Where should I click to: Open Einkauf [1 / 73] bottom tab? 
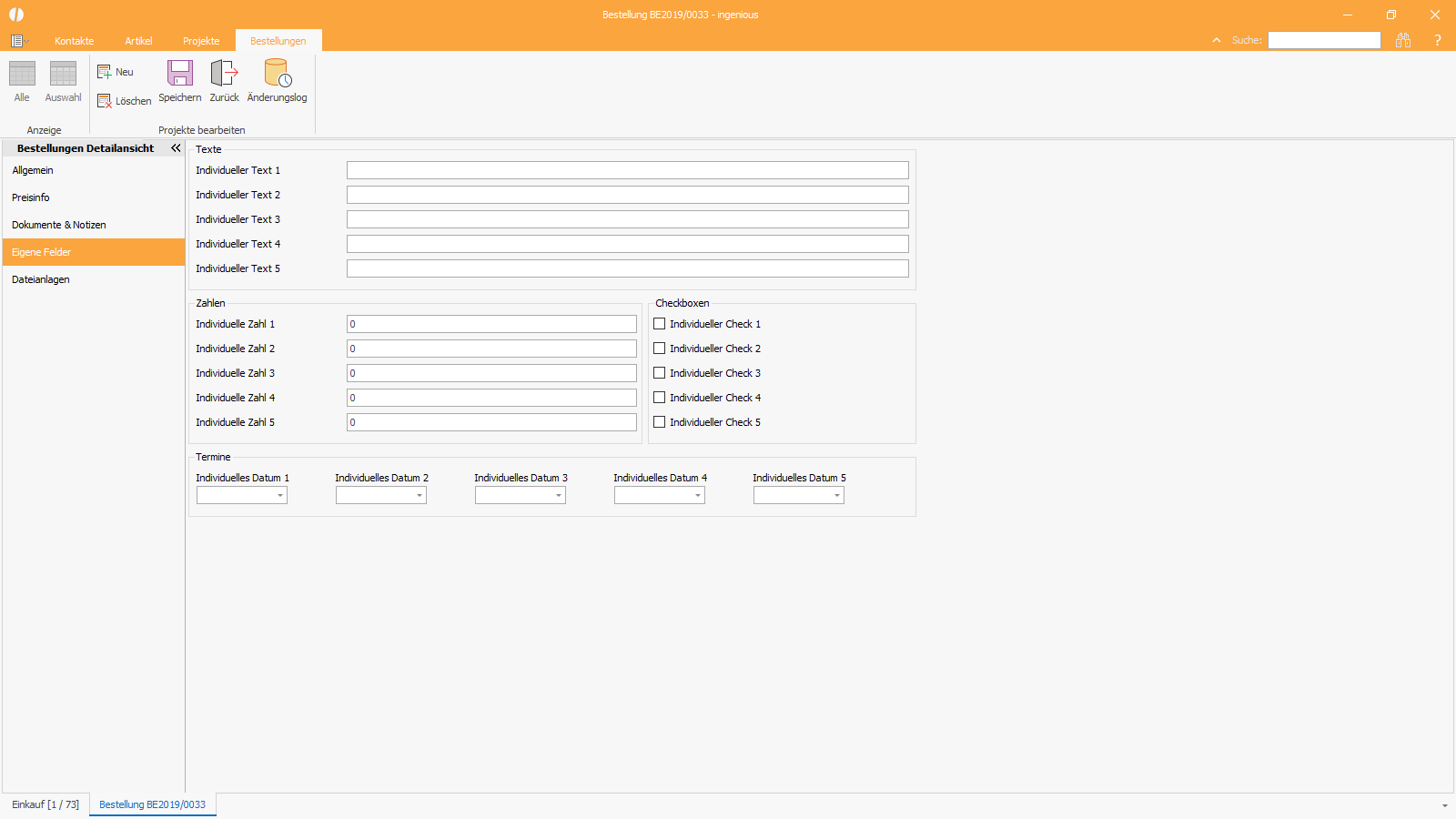point(45,804)
